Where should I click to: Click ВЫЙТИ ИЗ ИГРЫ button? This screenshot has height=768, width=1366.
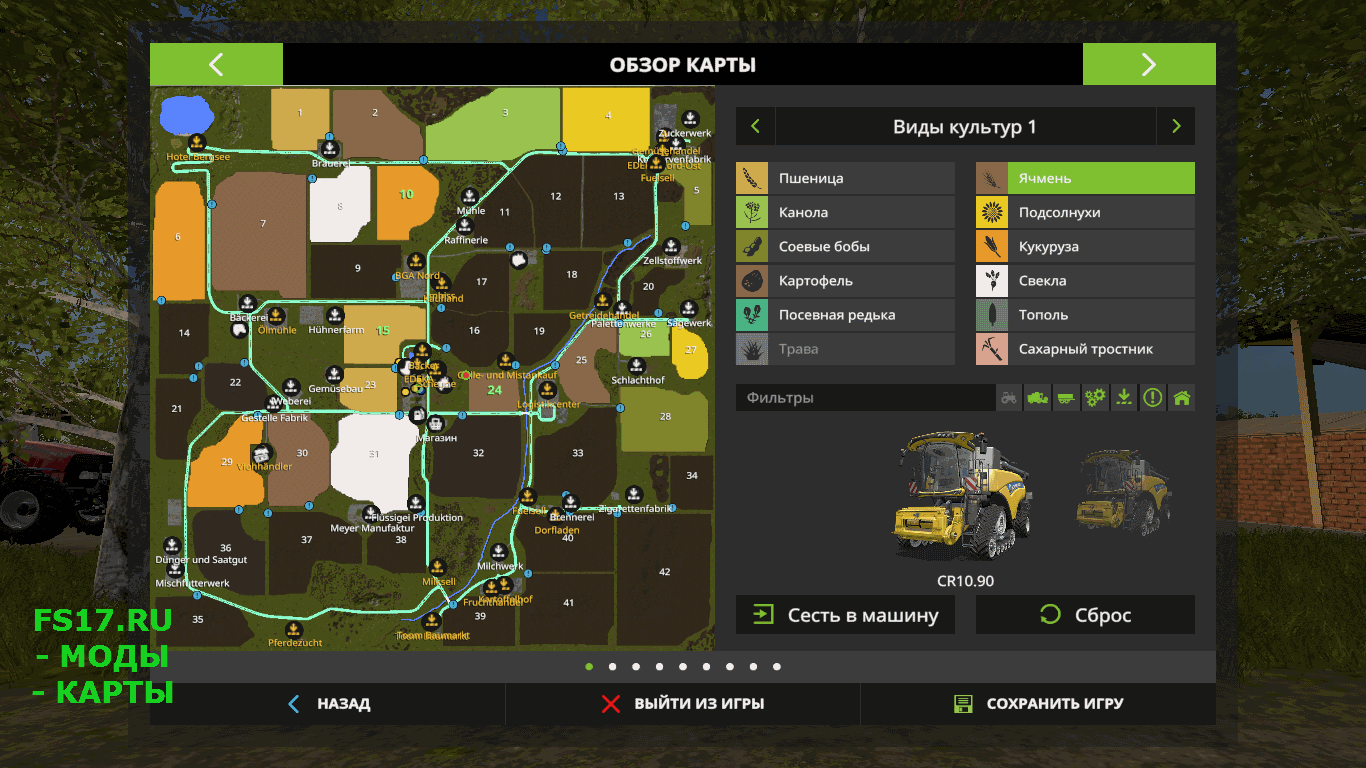683,704
